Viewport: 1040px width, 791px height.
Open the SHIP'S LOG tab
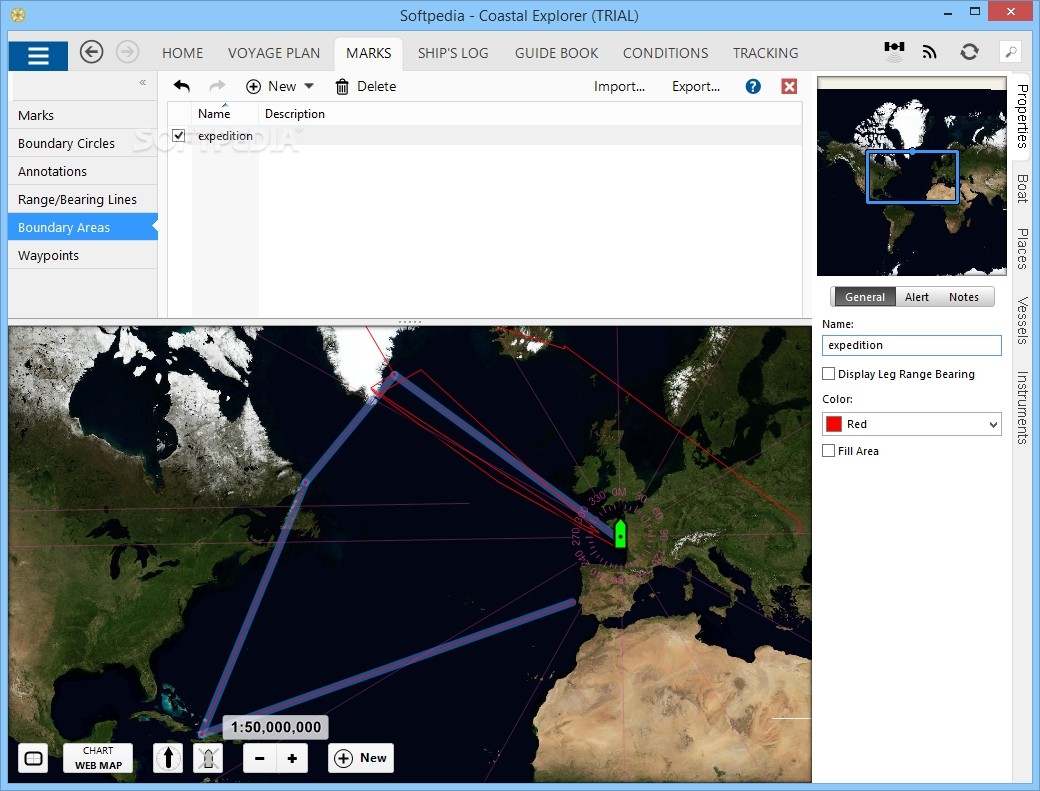coord(453,53)
